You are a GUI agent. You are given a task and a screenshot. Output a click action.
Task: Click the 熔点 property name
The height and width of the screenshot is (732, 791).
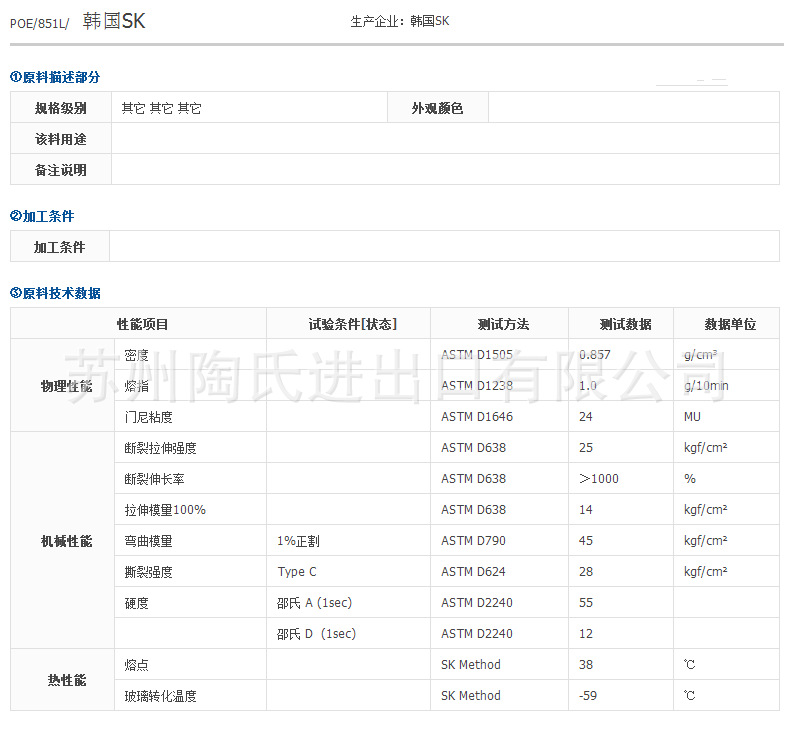(x=136, y=664)
